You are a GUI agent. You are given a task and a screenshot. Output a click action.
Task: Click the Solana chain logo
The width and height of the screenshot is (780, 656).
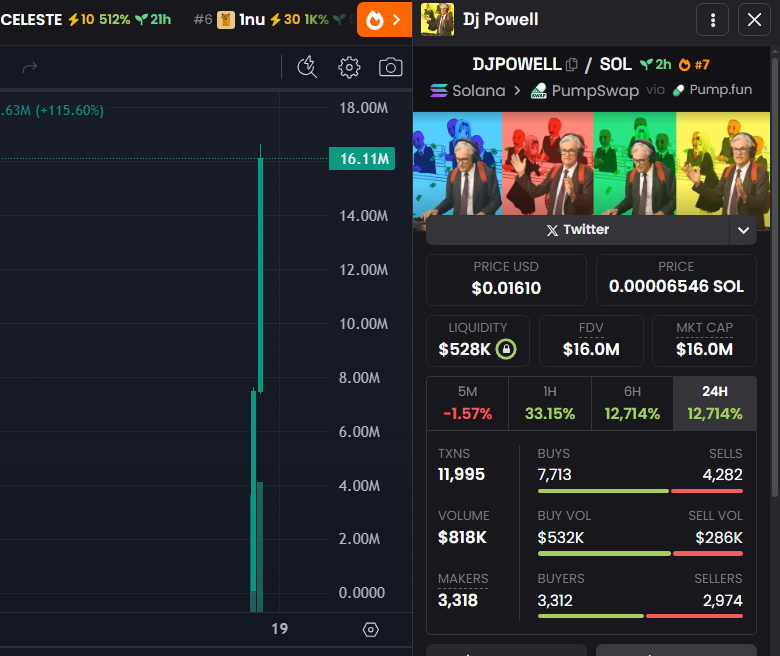click(x=439, y=91)
